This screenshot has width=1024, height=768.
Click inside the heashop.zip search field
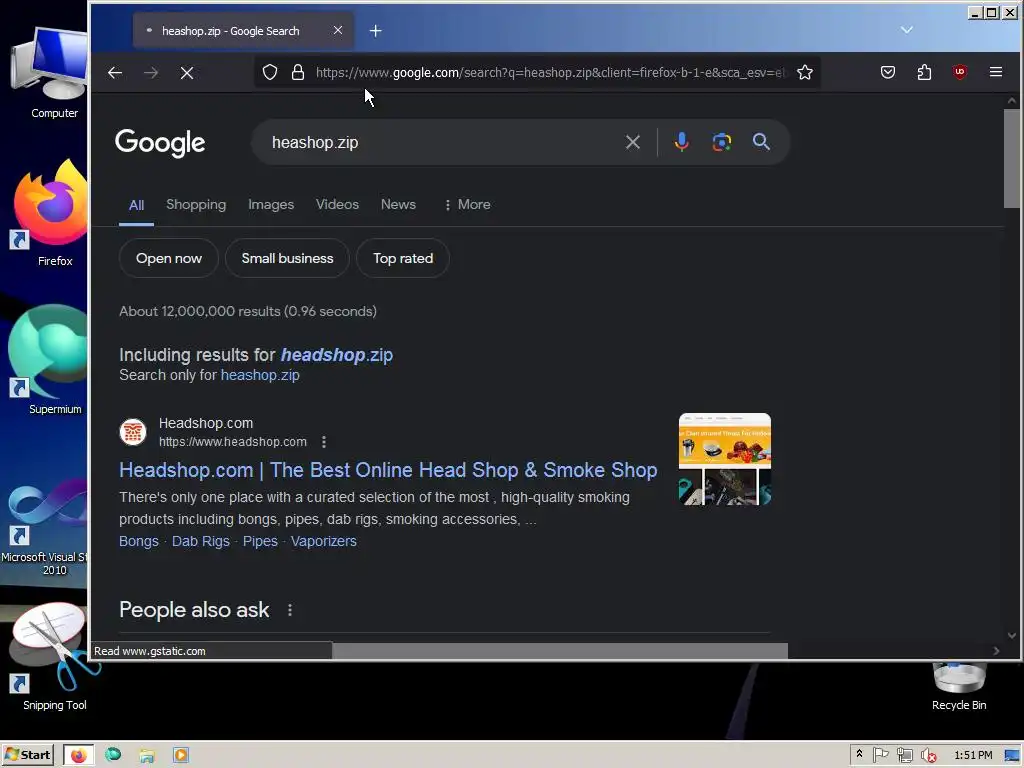[438, 142]
